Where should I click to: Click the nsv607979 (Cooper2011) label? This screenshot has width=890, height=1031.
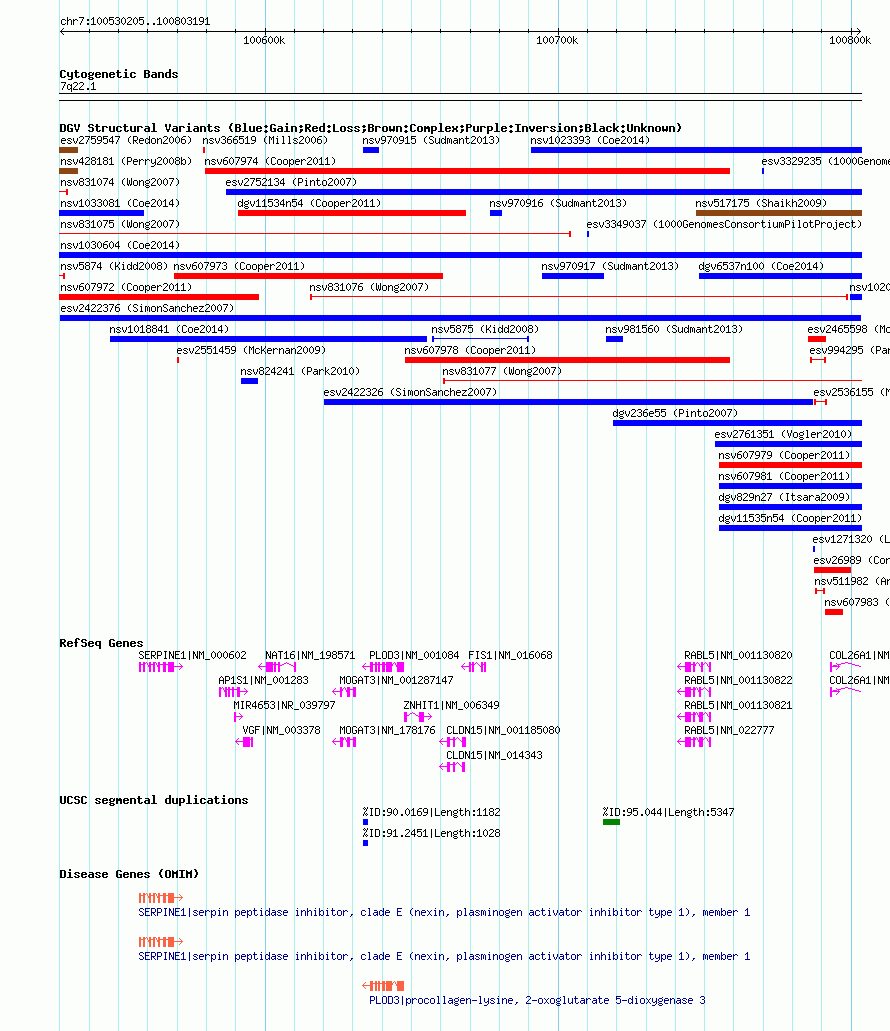click(x=784, y=456)
